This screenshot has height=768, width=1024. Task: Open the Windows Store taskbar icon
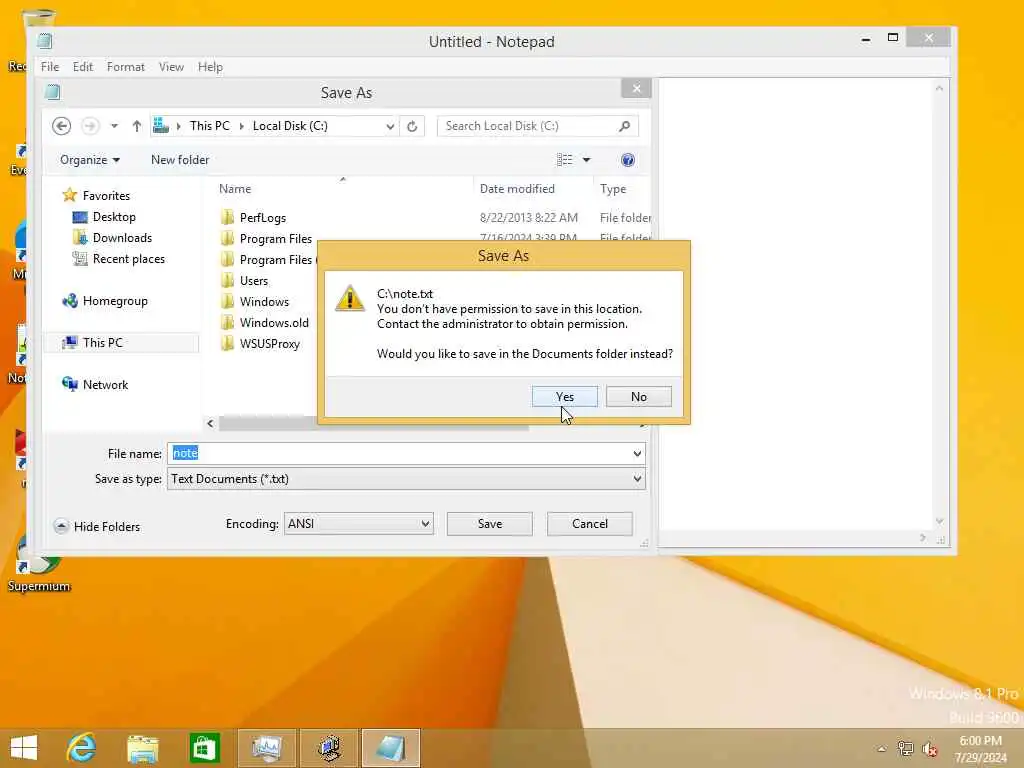[x=204, y=748]
